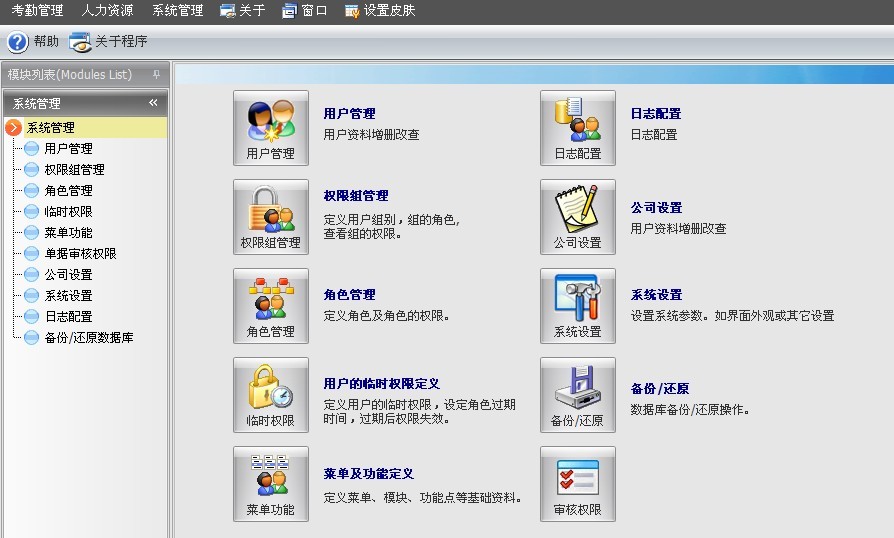Viewport: 894px width, 538px height.
Task: Click the 关于程序 toolbar button
Action: pos(108,42)
